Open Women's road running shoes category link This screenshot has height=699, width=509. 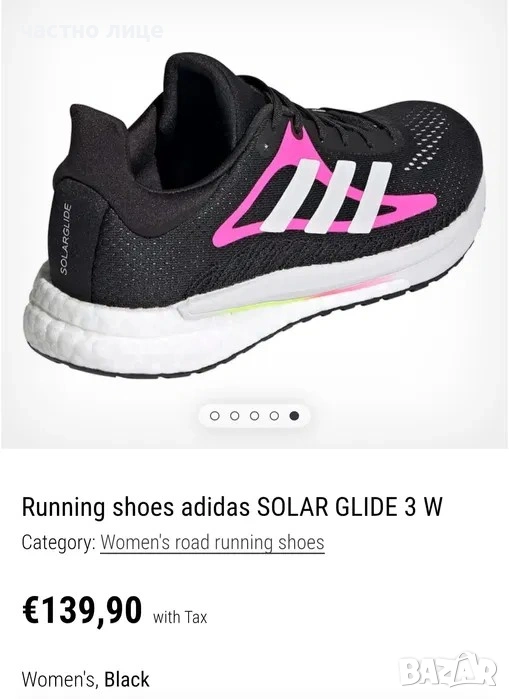click(x=212, y=543)
